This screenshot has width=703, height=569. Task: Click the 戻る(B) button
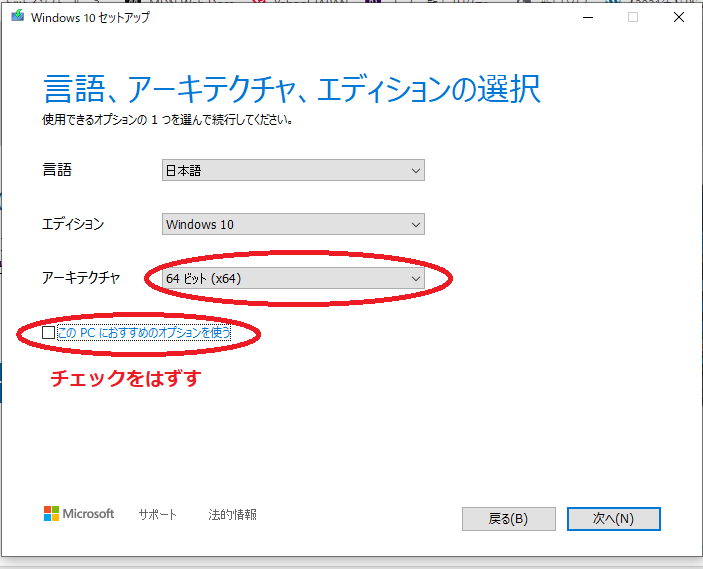point(508,519)
